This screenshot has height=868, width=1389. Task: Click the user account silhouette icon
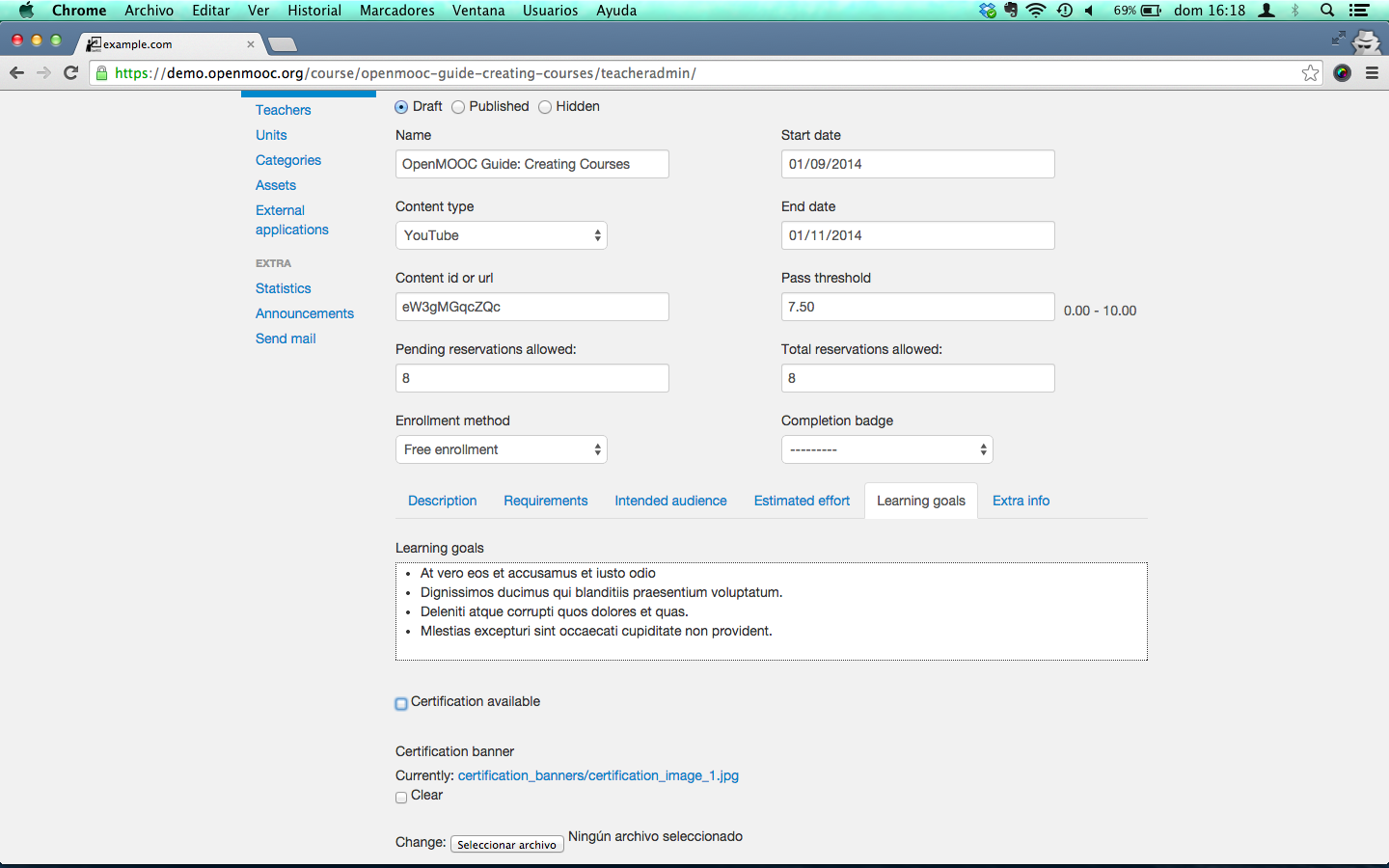tap(1267, 11)
